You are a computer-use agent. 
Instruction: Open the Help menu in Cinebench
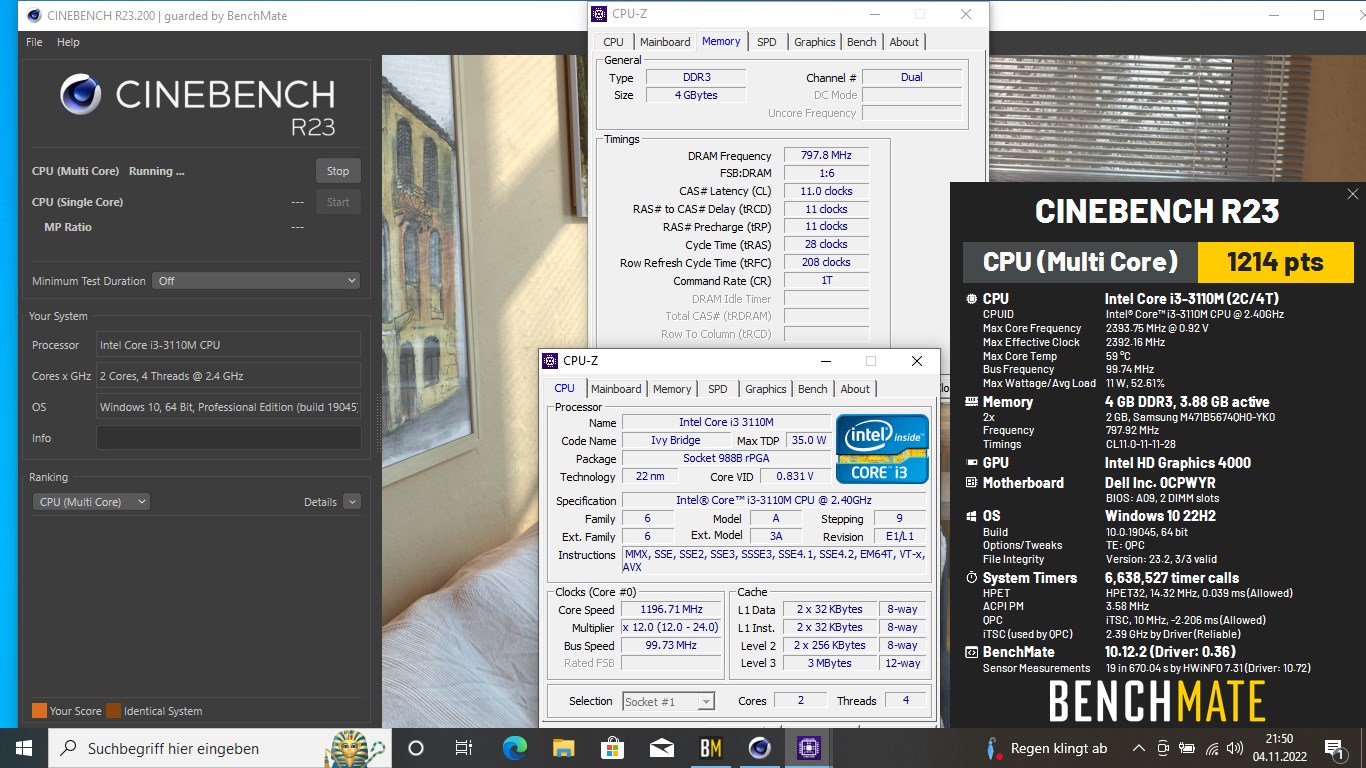68,42
